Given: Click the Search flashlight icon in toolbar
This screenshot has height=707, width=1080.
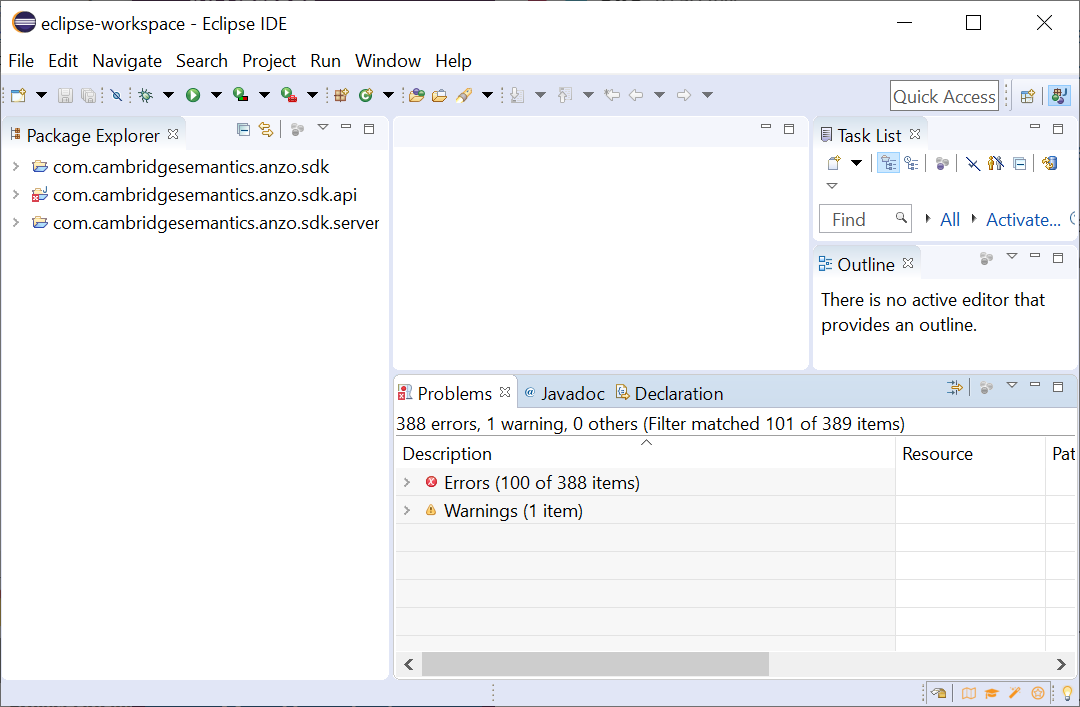Looking at the screenshot, I should pos(464,95).
